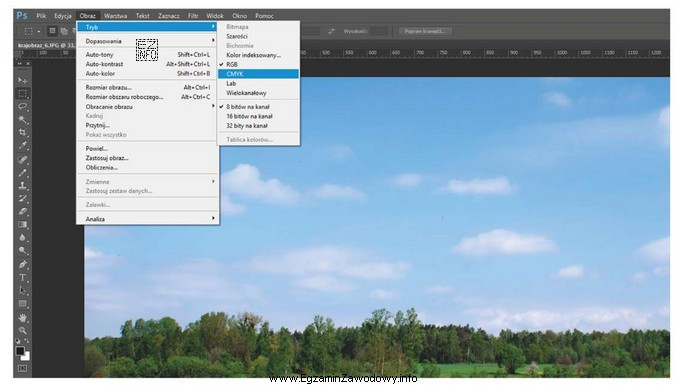Click the marquee tool preset icon in options bar
This screenshot has height=387, width=686.
pyautogui.click(x=29, y=31)
